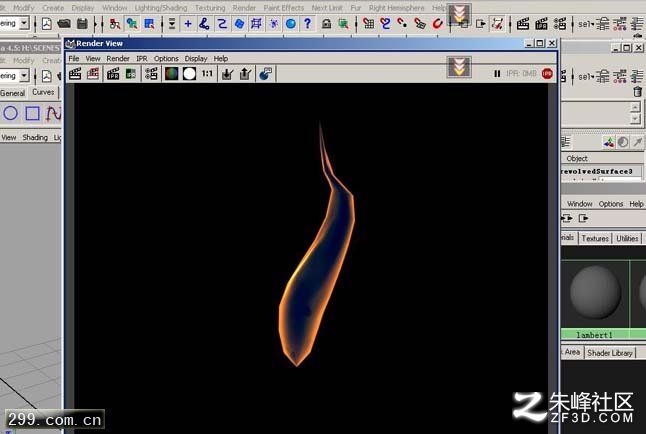Screen dimensions: 646x434
Task: Click New Scene icon in top status line
Action: [47, 24]
